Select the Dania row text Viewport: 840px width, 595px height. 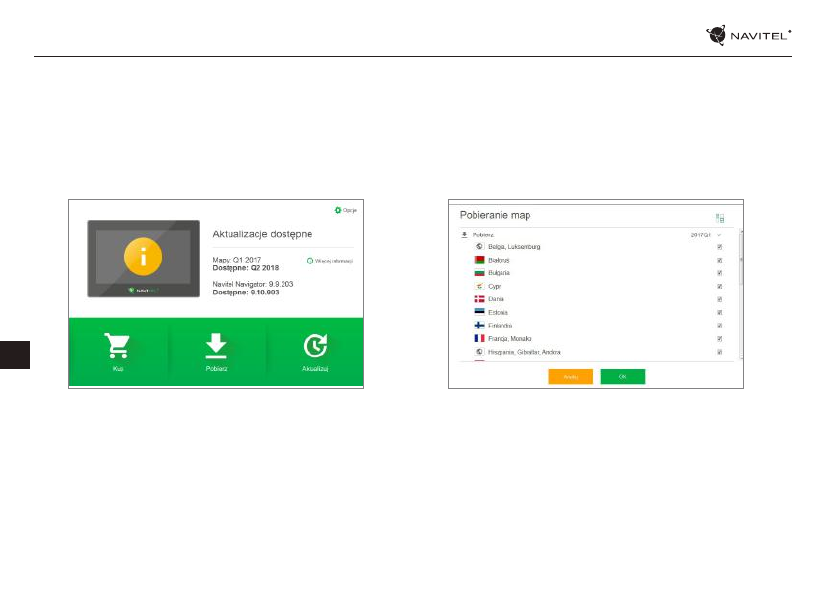click(496, 299)
